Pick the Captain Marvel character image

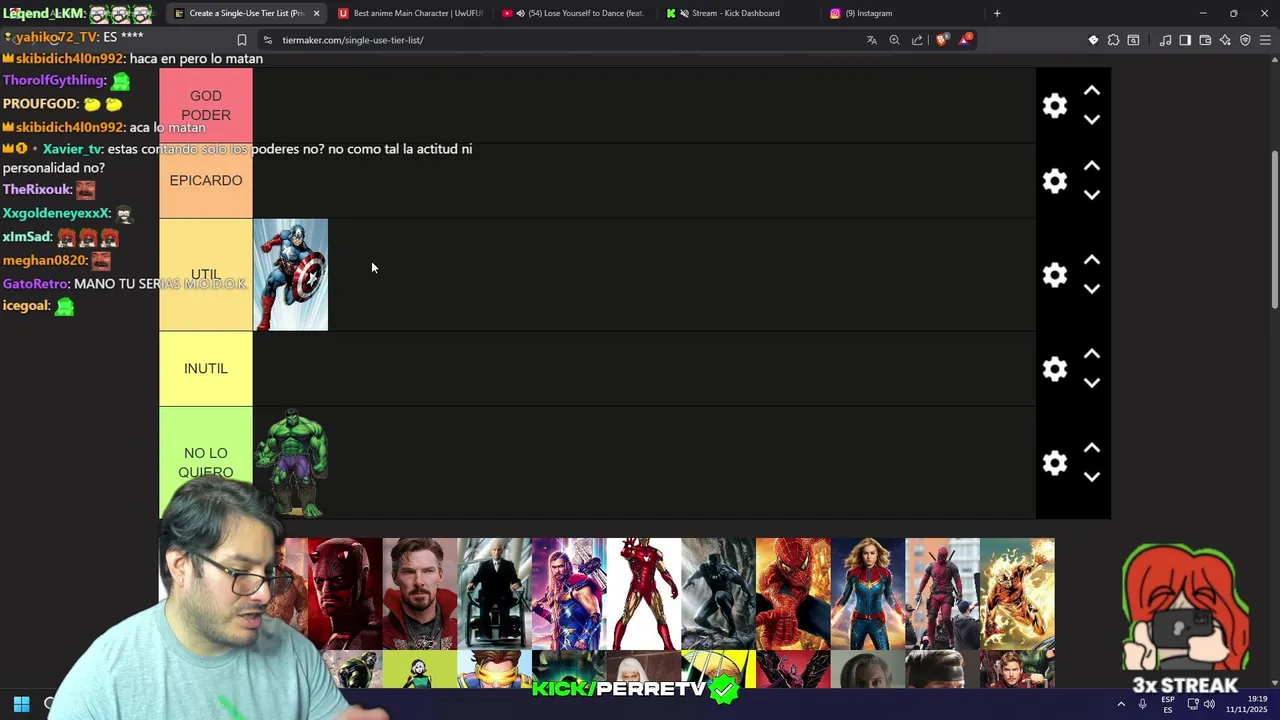pyautogui.click(x=868, y=594)
